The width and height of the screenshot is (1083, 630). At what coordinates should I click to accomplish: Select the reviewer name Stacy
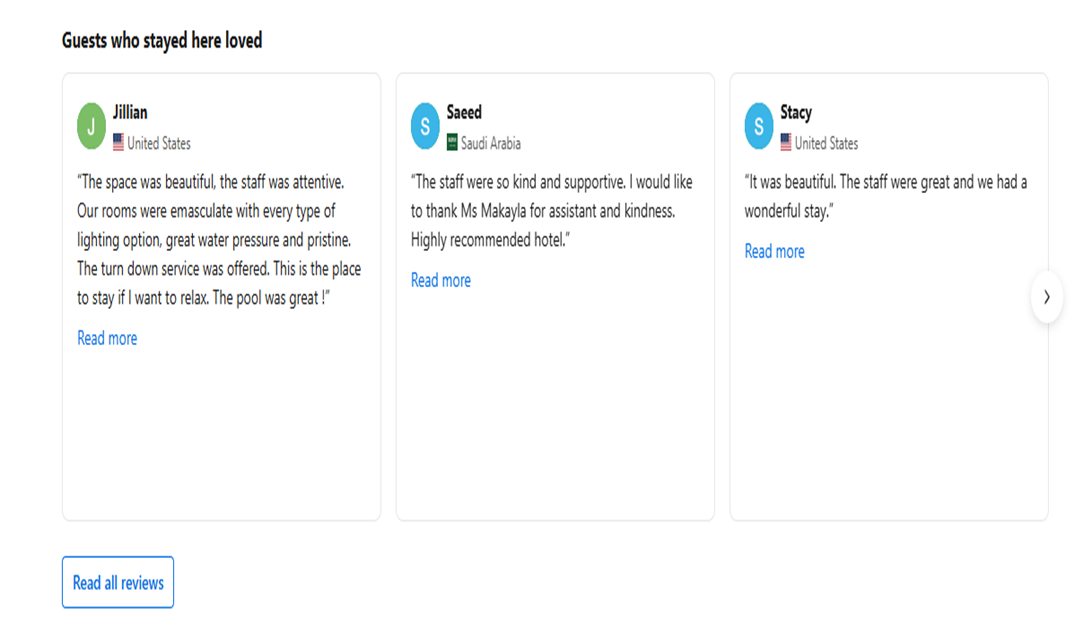point(796,112)
